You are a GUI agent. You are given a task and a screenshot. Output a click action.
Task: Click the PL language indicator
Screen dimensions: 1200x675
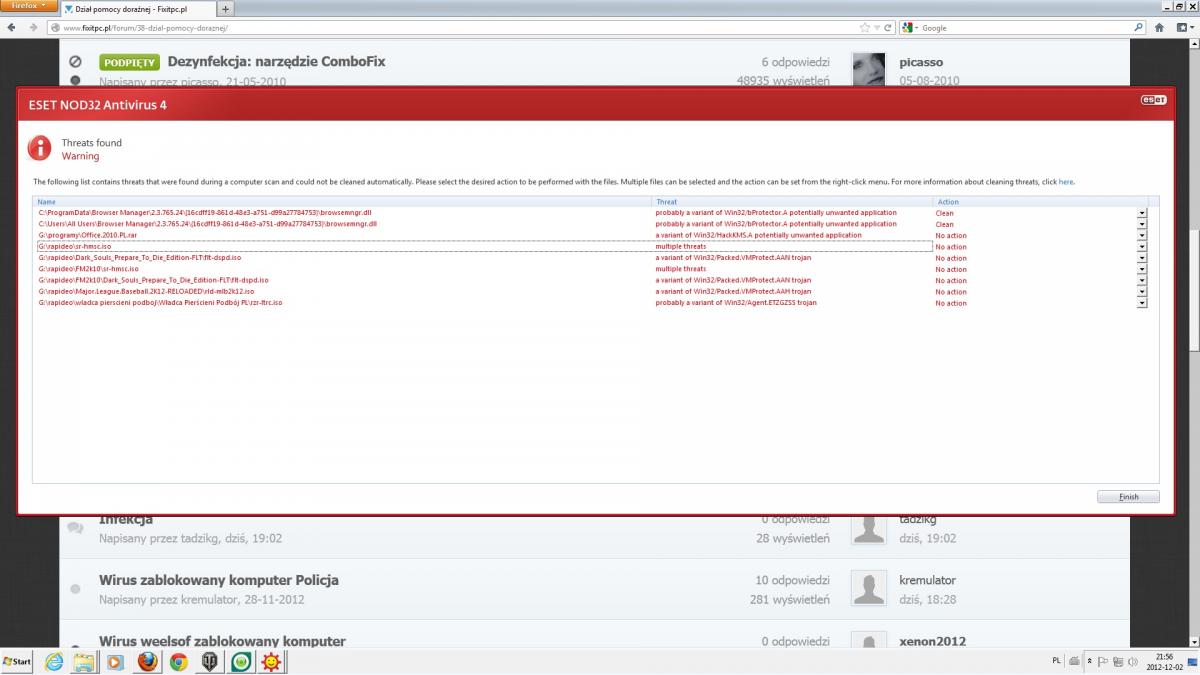click(x=1057, y=661)
